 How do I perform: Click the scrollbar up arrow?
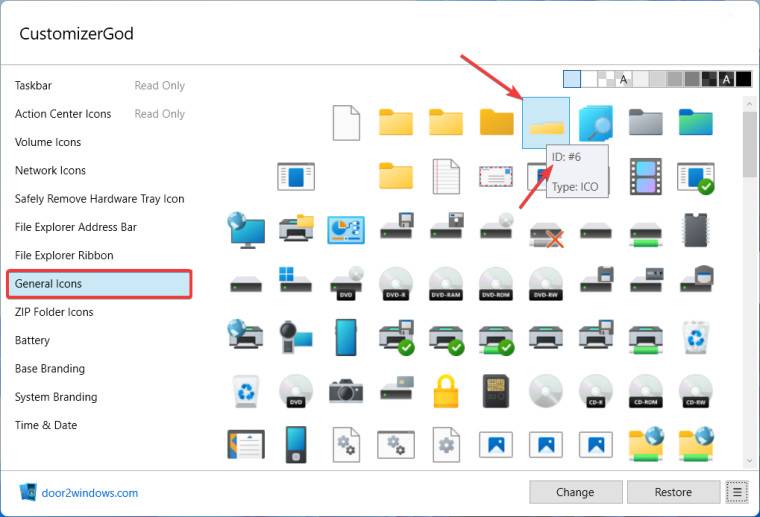point(749,104)
